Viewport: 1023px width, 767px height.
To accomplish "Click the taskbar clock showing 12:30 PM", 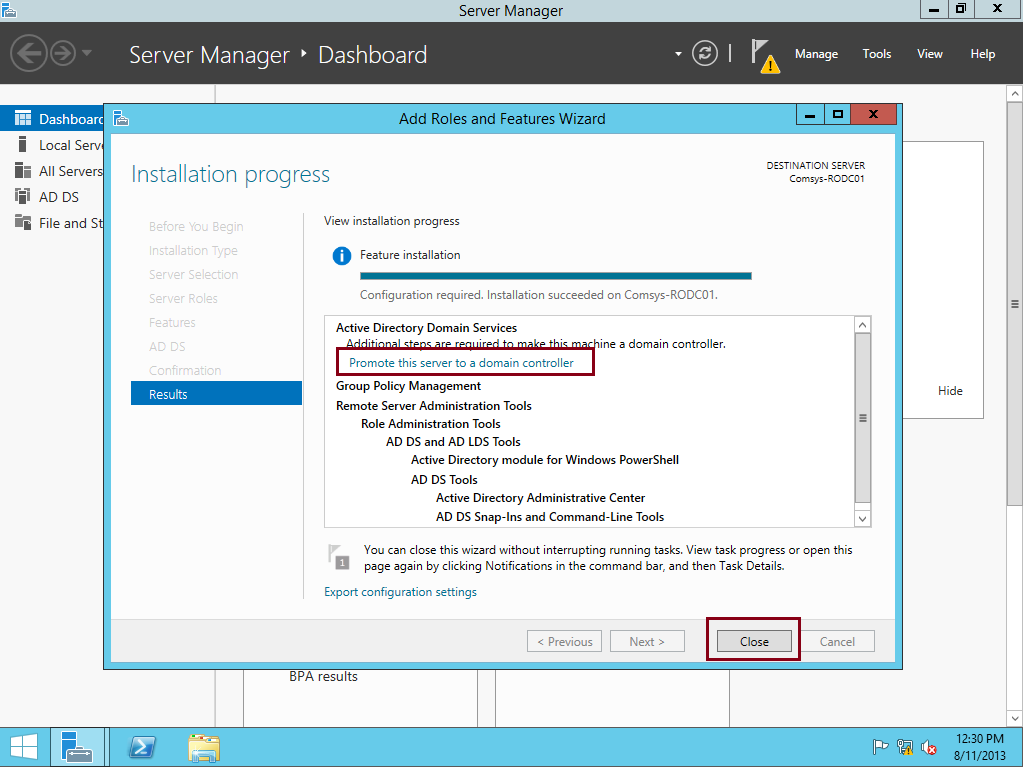I will [x=979, y=747].
